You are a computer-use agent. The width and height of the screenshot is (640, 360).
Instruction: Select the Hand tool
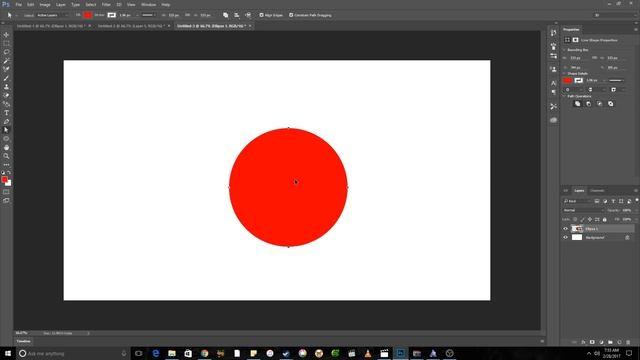(x=6, y=147)
